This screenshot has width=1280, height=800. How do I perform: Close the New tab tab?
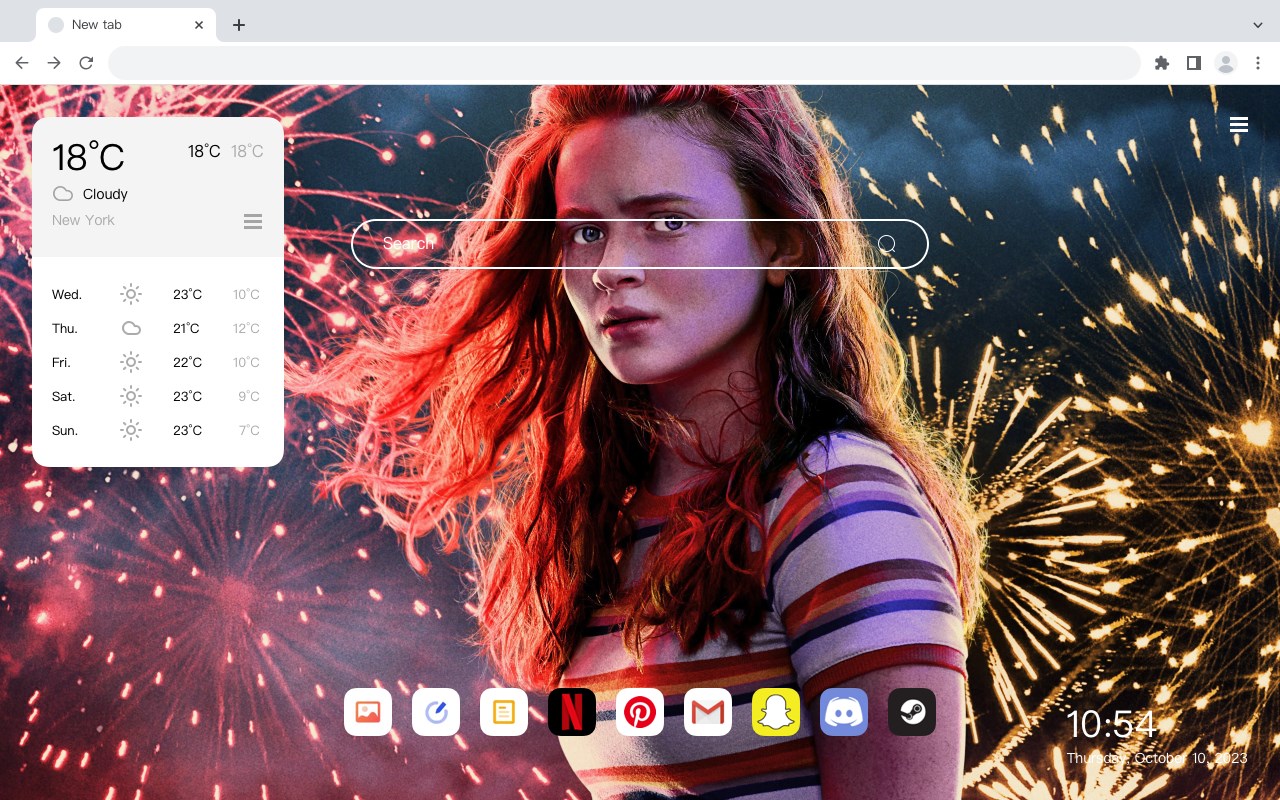200,25
